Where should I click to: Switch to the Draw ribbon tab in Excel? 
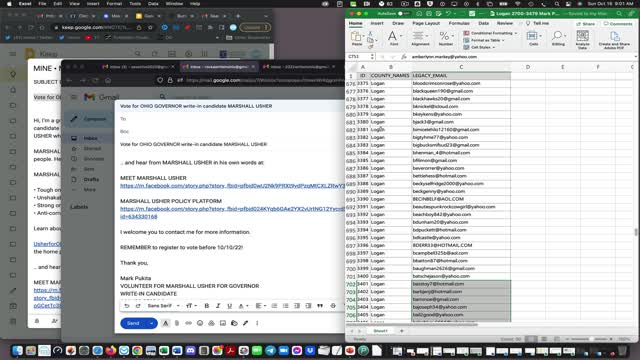(398, 23)
